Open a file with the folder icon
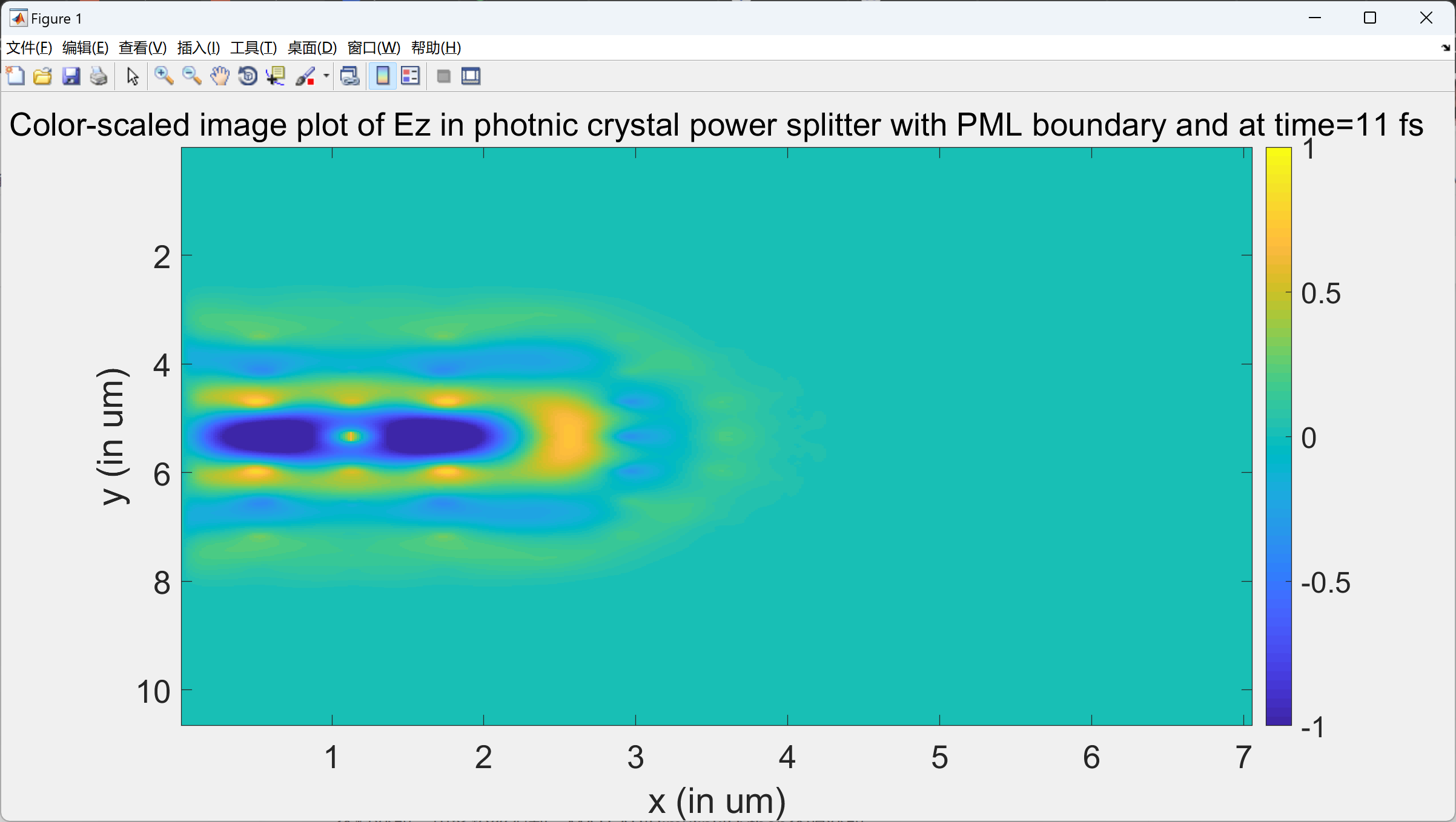This screenshot has width=1456, height=822. pyautogui.click(x=42, y=76)
